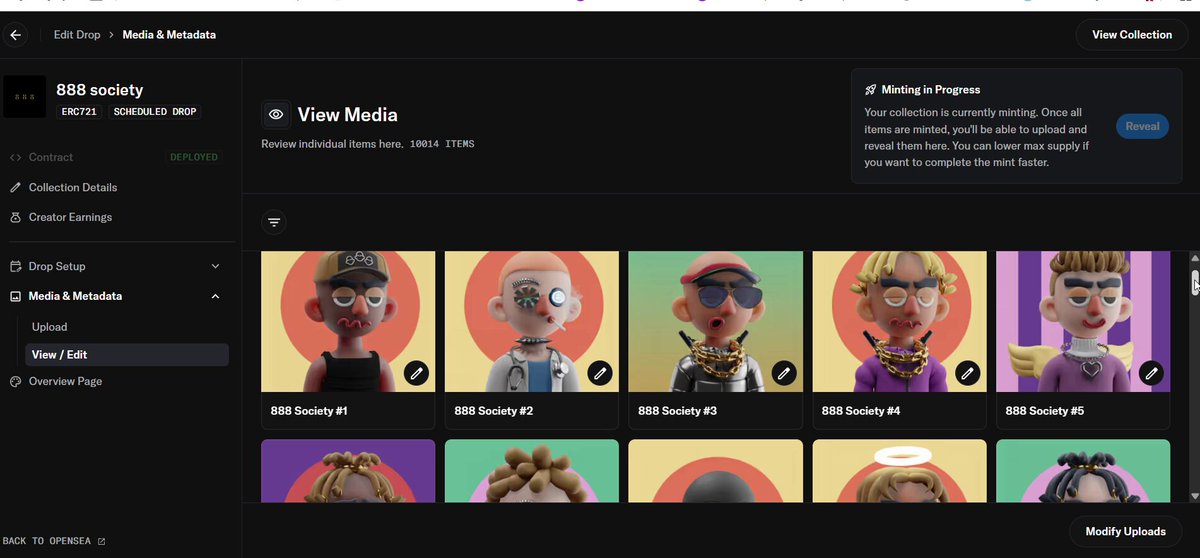Viewport: 1200px width, 558px height.
Task: Click the eye icon next to View Media
Action: tap(276, 115)
